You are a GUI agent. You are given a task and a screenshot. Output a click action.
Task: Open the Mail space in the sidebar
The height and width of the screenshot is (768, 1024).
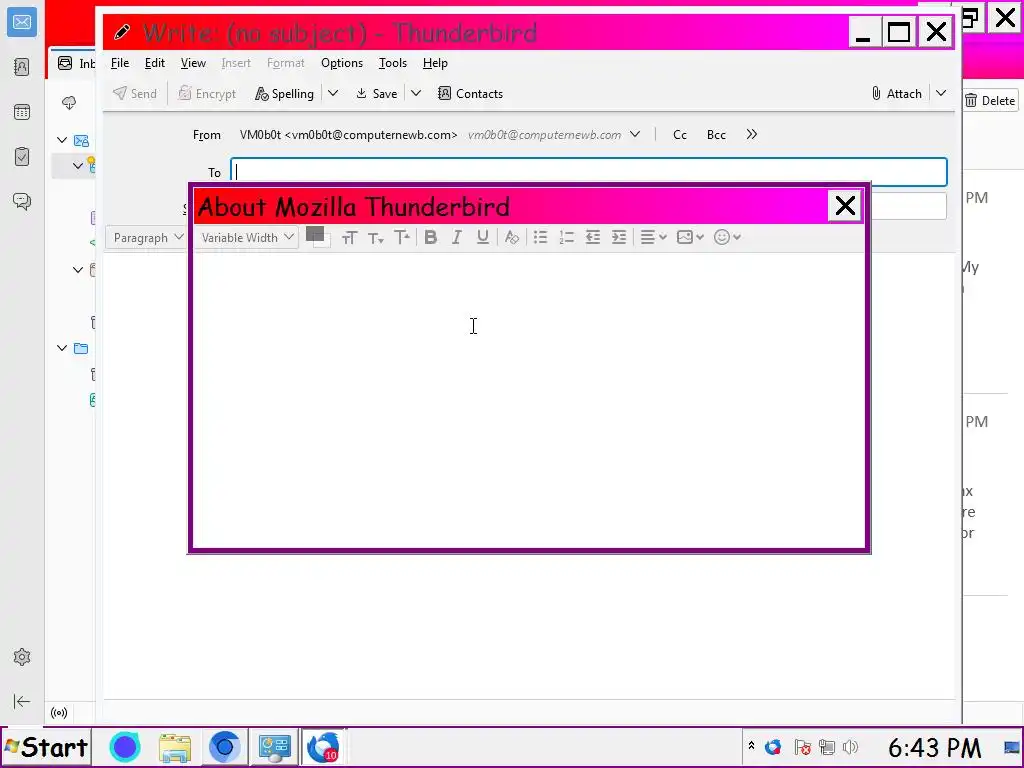point(22,22)
